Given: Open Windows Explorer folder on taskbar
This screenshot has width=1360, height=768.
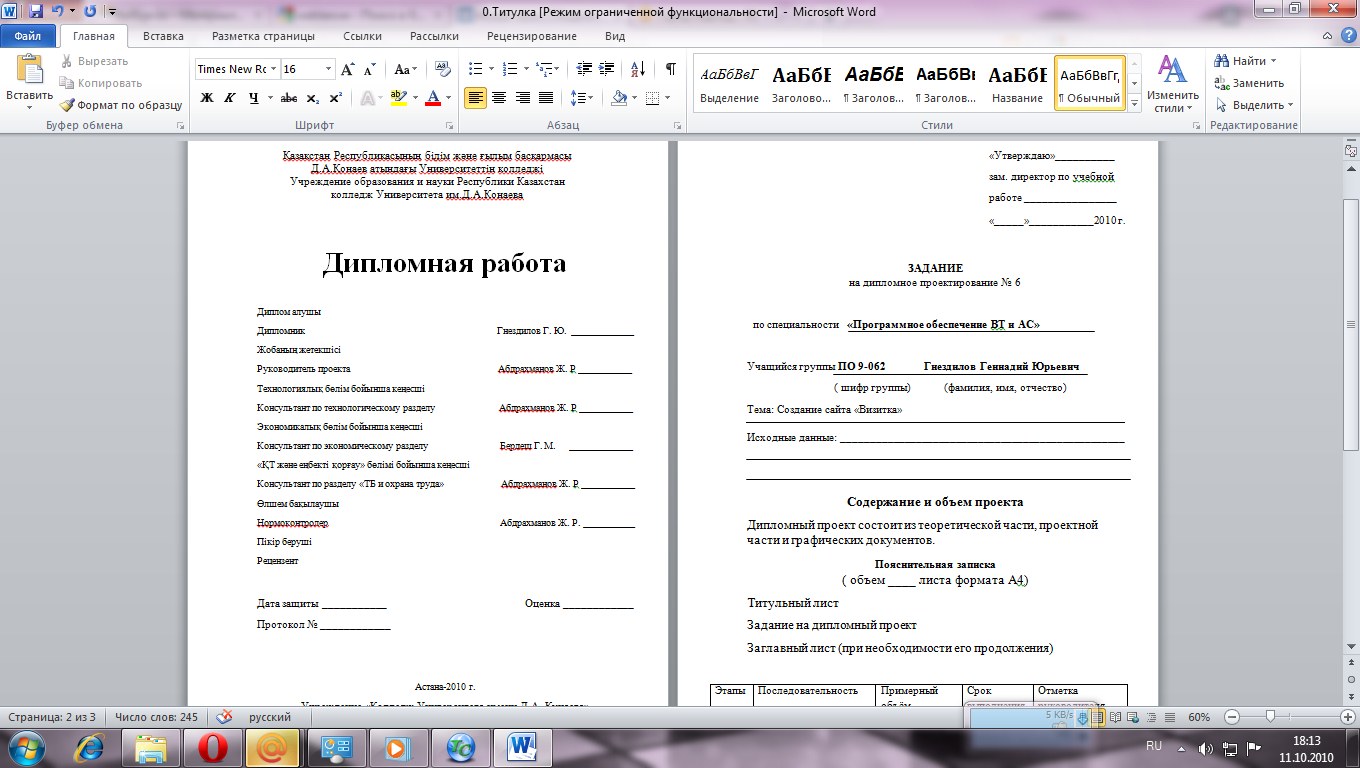Looking at the screenshot, I should pyautogui.click(x=151, y=747).
